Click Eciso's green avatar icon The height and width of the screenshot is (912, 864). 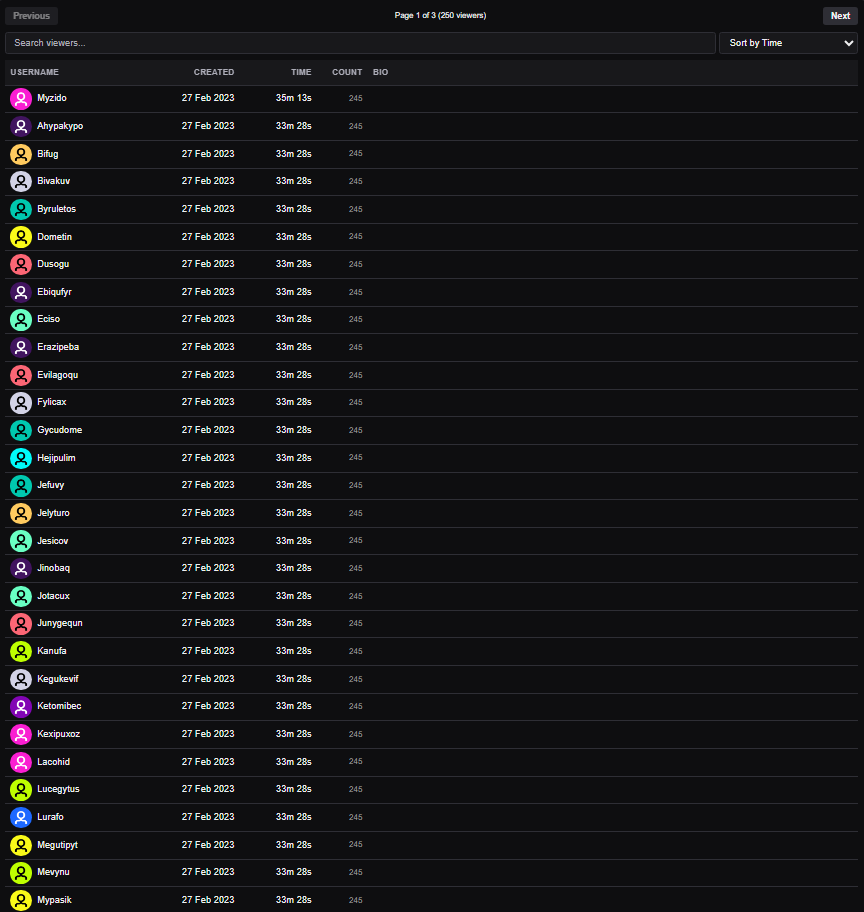[x=21, y=320]
